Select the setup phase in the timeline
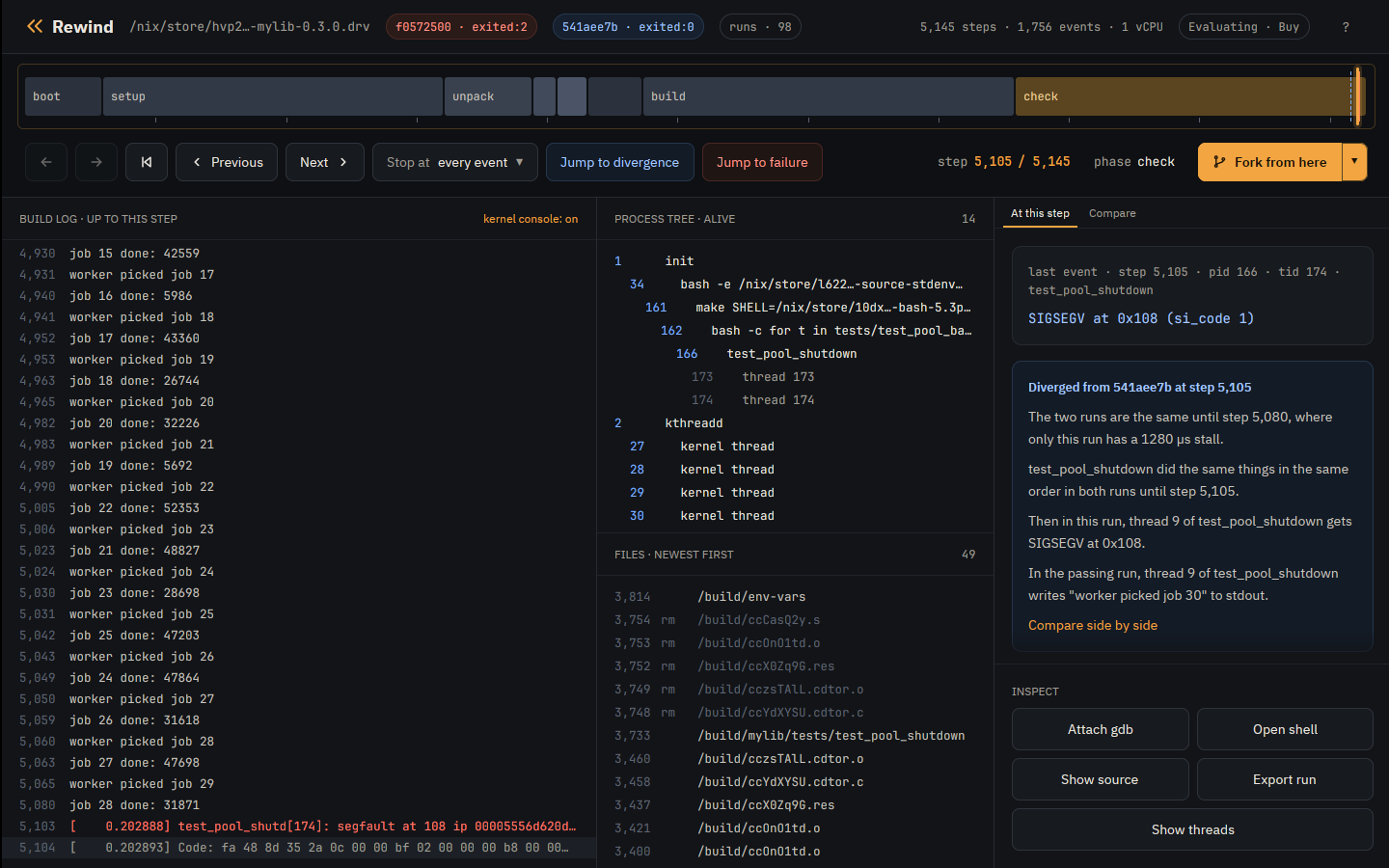Screen dimensions: 1389x868 tap(273, 96)
